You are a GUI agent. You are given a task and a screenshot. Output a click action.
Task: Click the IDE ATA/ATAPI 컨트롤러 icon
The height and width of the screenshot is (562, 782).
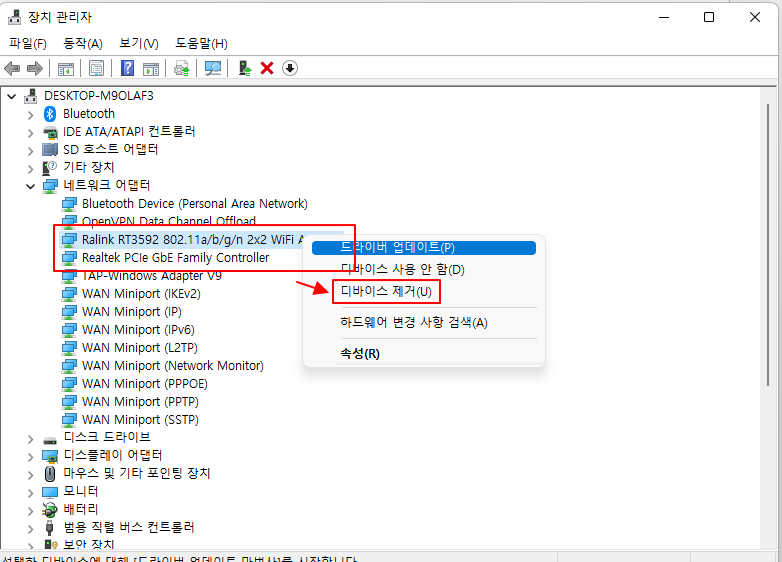point(50,132)
